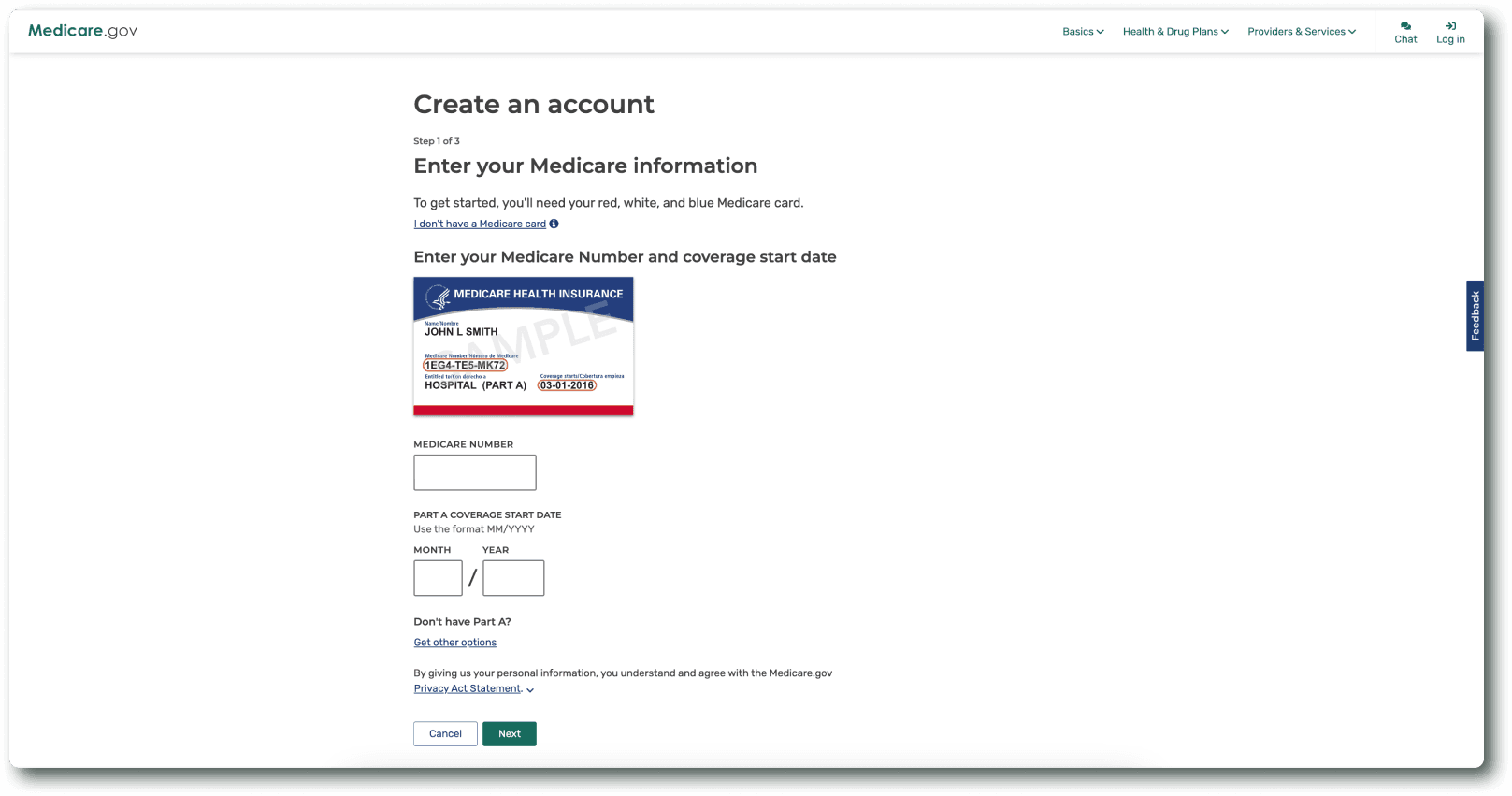Click the "PART A COVERAGE START DATE" label
Image resolution: width=1512 pixels, height=796 pixels.
[x=487, y=515]
